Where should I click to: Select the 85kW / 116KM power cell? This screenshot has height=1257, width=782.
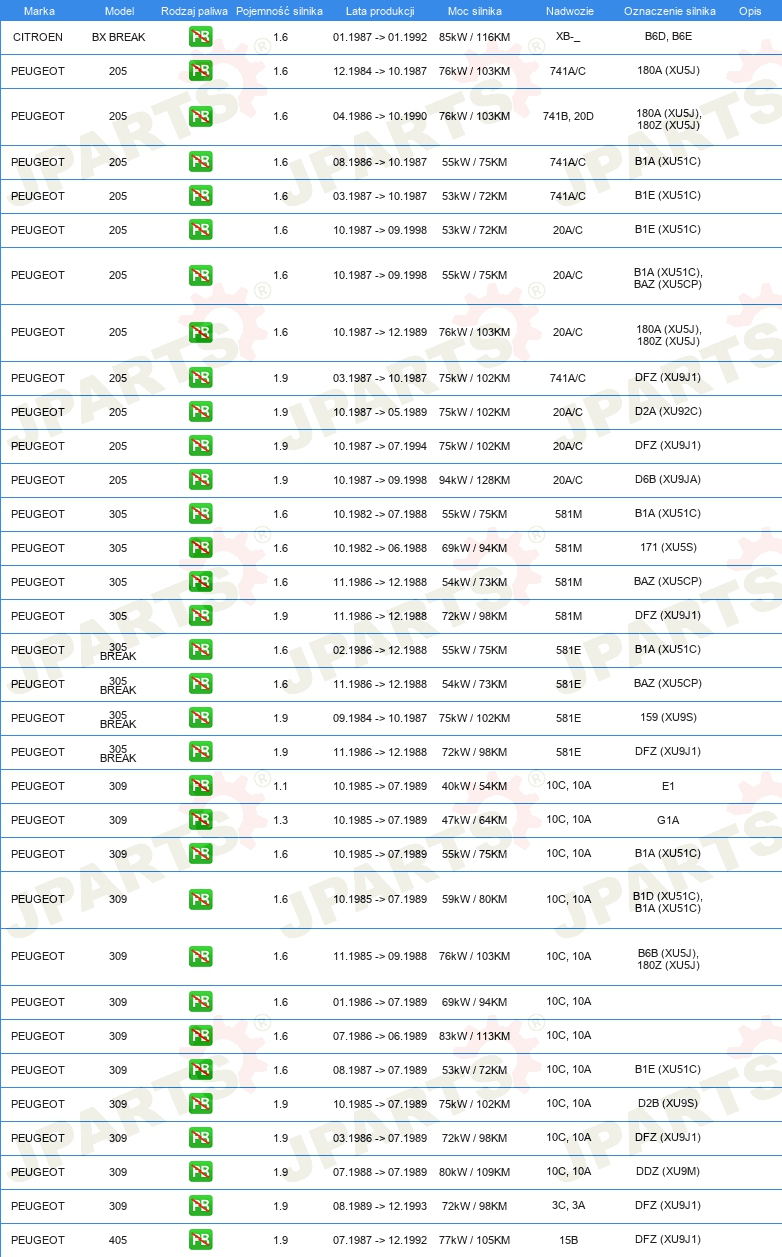pos(475,36)
